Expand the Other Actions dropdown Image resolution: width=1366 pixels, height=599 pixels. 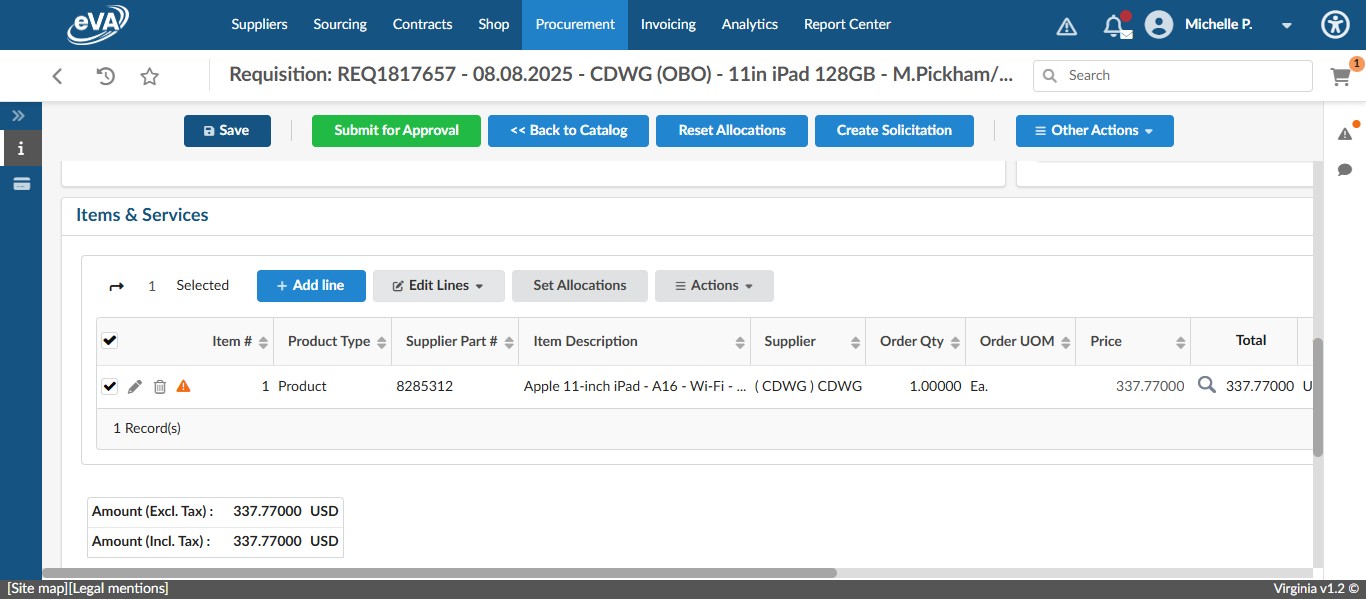tap(1094, 131)
